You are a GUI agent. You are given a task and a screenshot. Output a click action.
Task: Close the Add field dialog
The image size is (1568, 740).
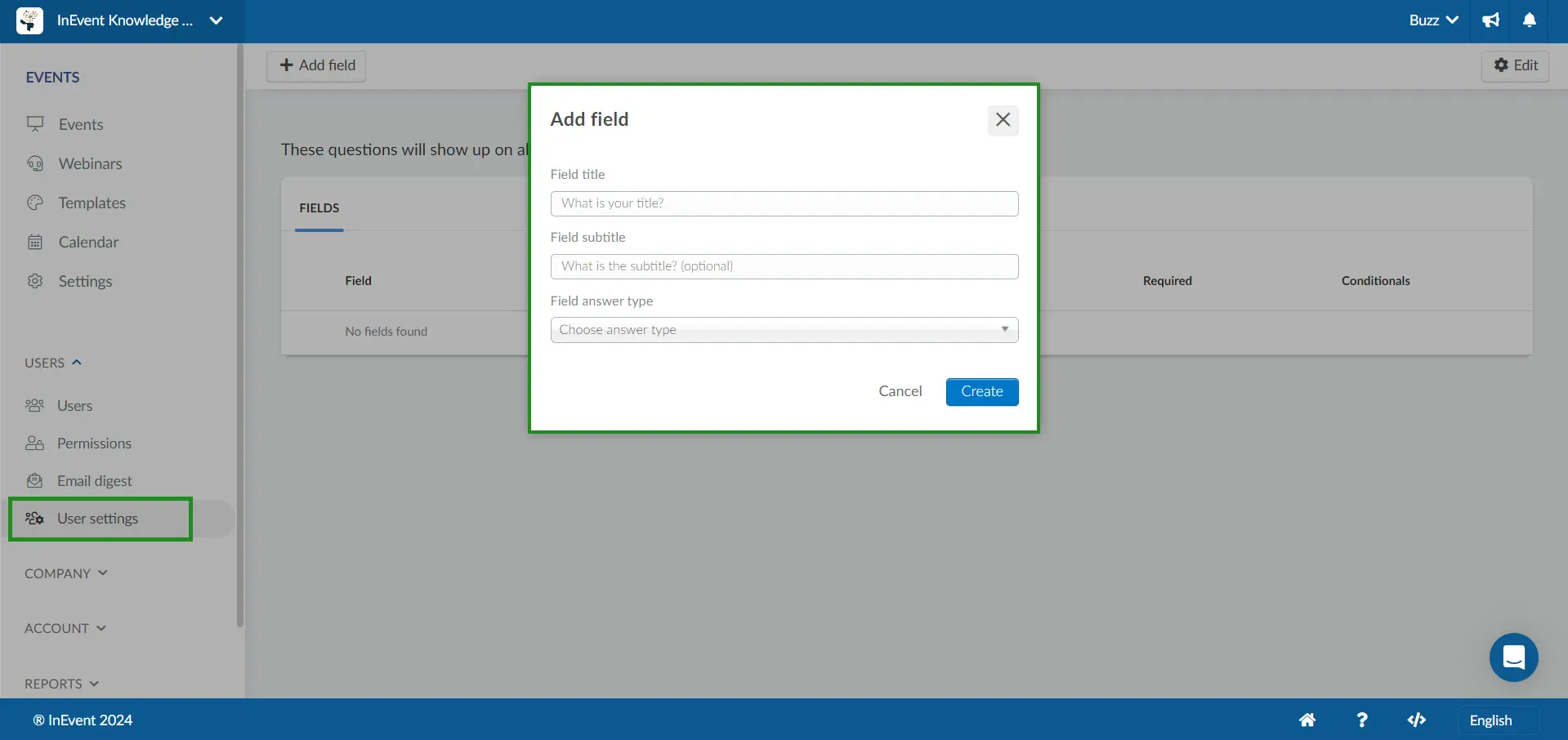(x=1003, y=120)
